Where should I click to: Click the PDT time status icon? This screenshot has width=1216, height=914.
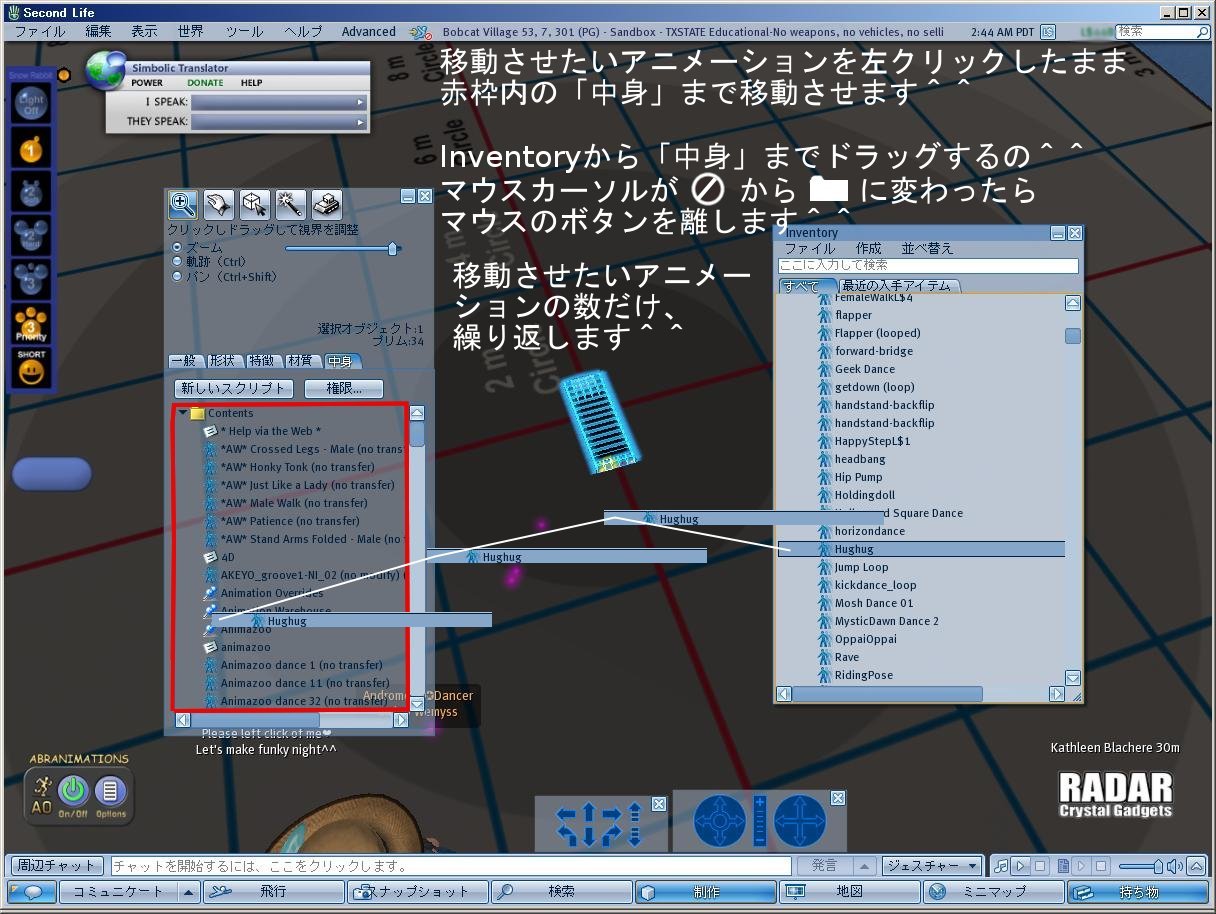1048,32
